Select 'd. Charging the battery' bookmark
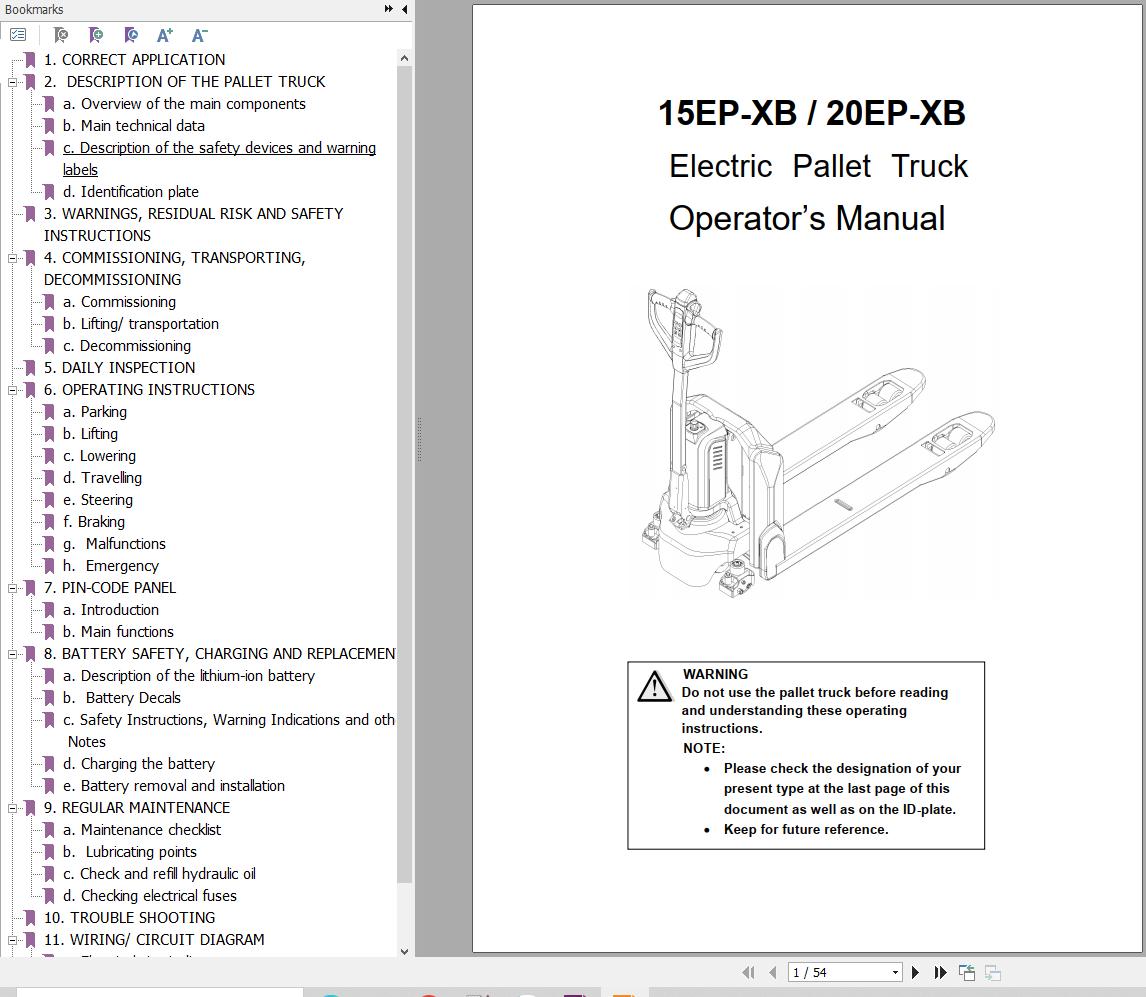Screen dimensions: 1146x997 [139, 764]
